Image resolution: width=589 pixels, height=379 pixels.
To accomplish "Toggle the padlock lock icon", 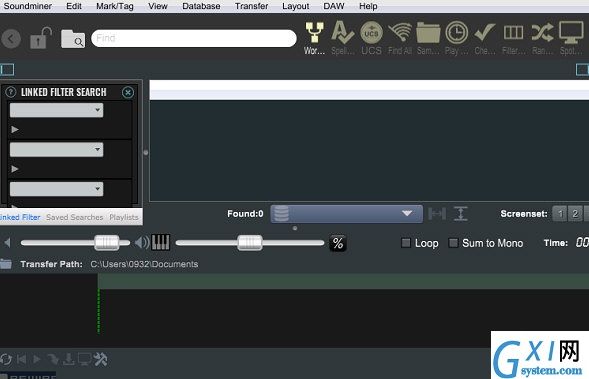I will [40, 38].
